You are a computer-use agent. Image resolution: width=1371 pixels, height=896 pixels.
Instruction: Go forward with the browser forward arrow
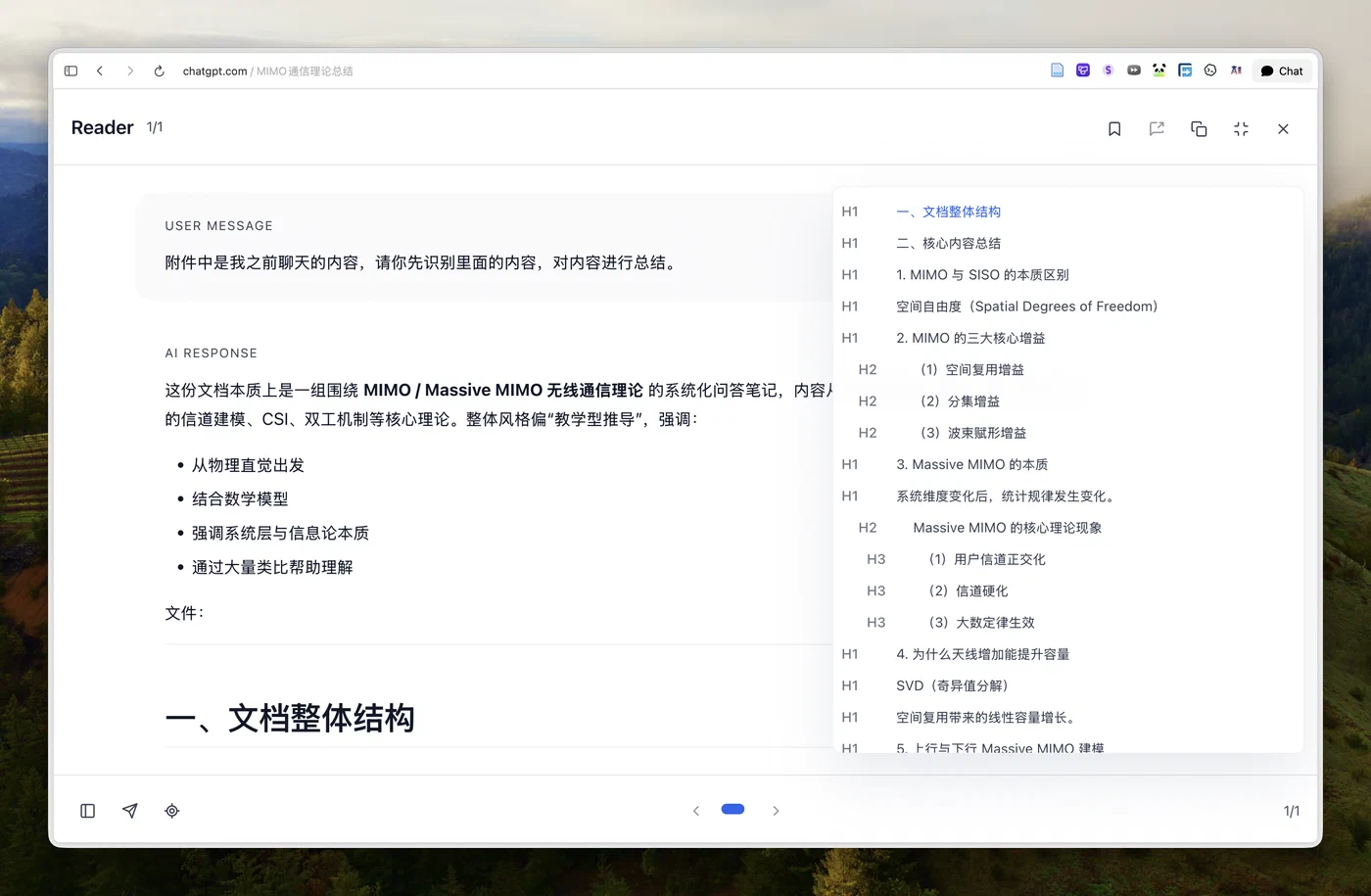click(129, 71)
